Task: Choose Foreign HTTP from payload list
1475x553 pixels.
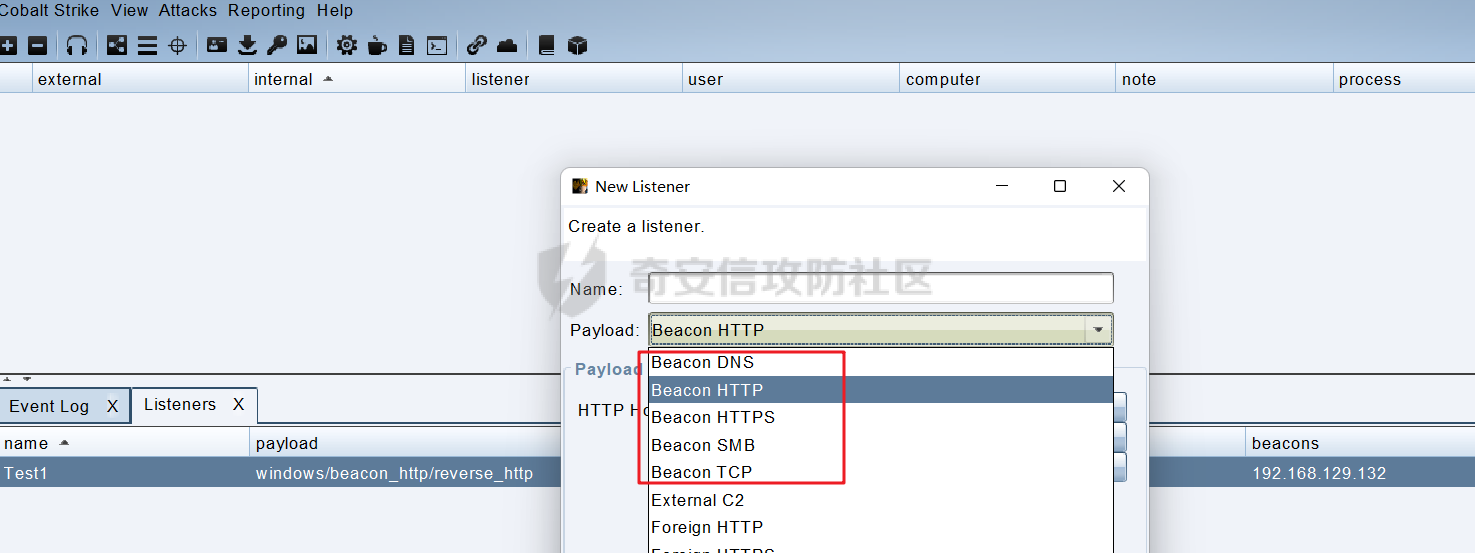Action: click(x=881, y=527)
